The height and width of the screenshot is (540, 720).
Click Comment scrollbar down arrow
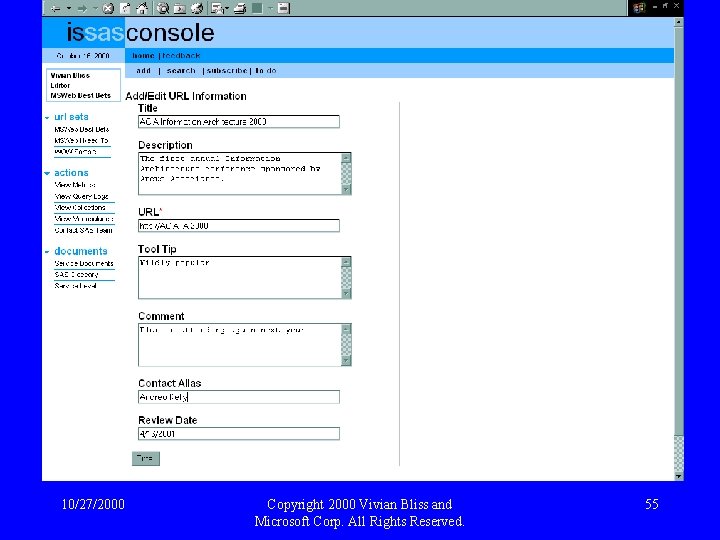pos(346,360)
